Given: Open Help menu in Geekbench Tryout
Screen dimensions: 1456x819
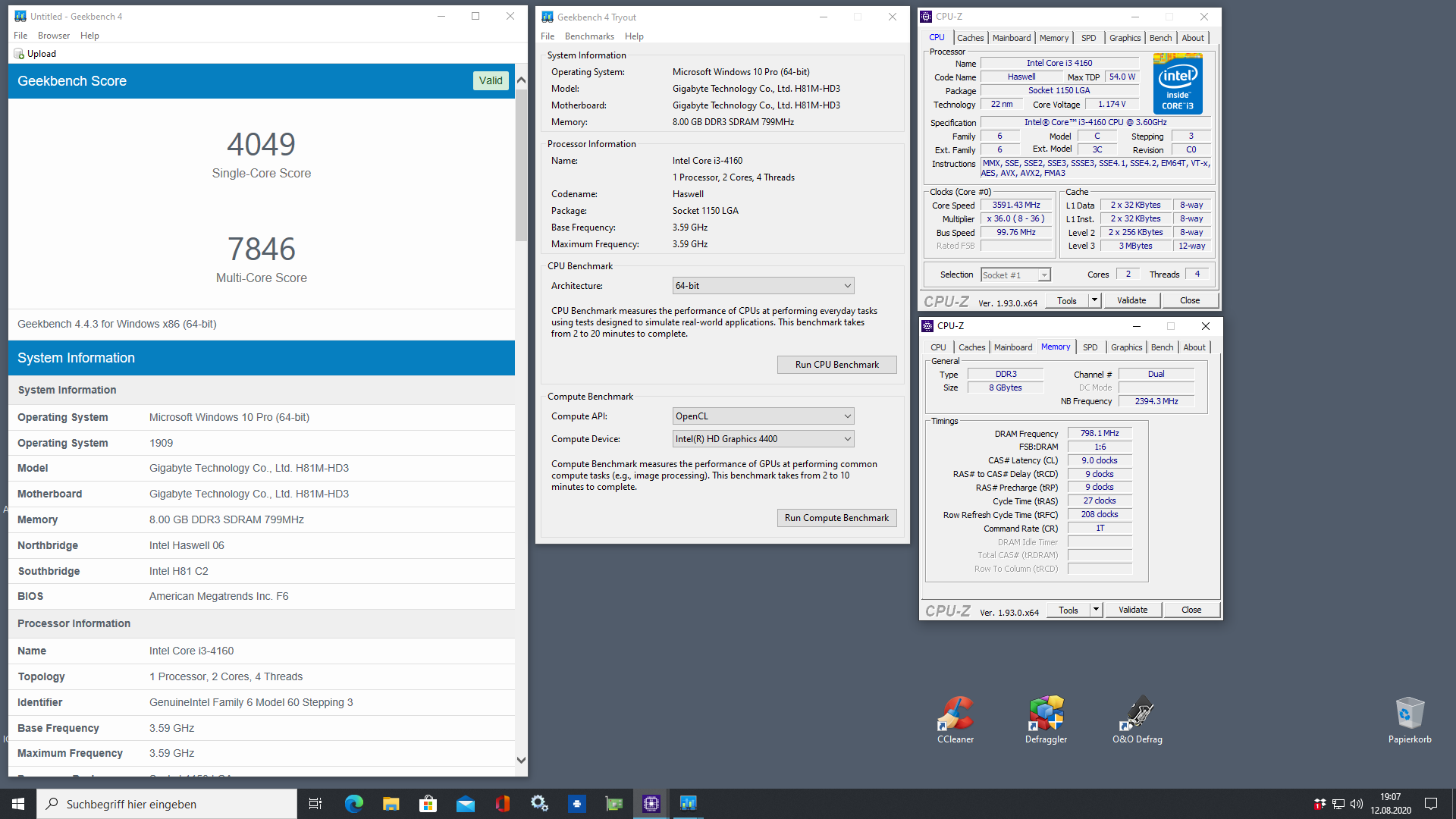Looking at the screenshot, I should click(x=634, y=36).
